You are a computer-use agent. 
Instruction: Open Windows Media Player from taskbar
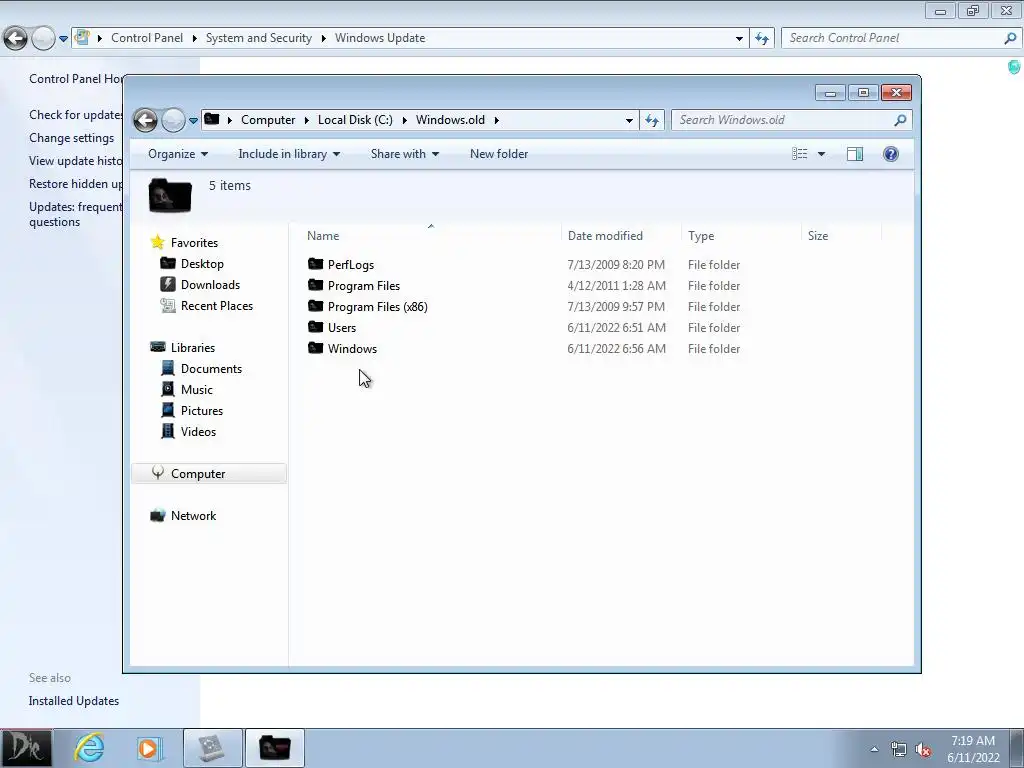click(149, 748)
